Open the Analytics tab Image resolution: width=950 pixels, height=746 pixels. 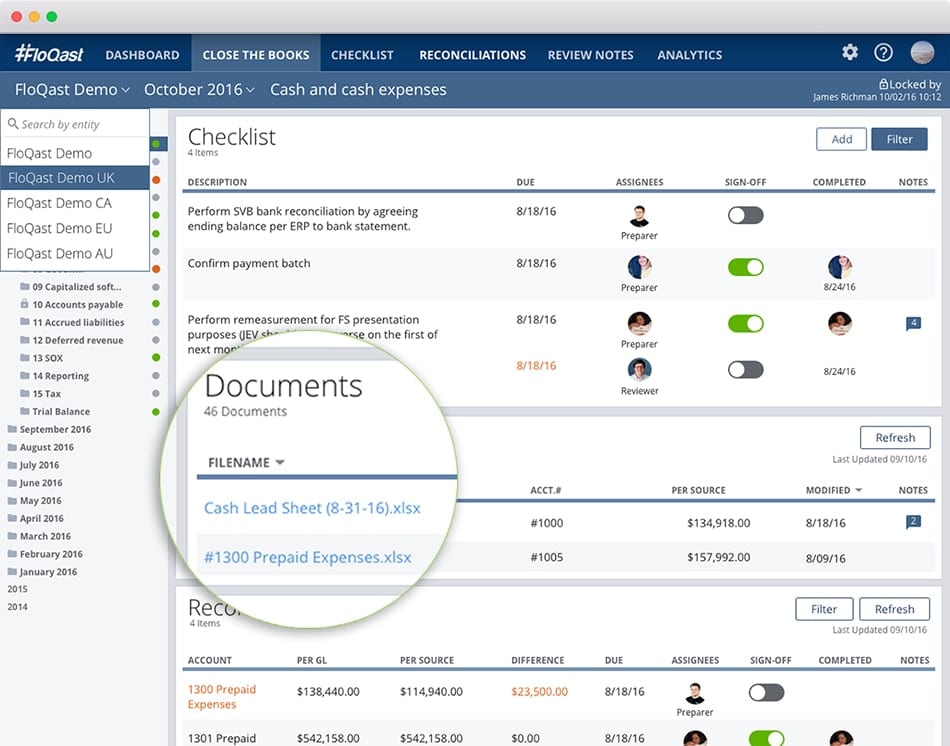coord(689,55)
